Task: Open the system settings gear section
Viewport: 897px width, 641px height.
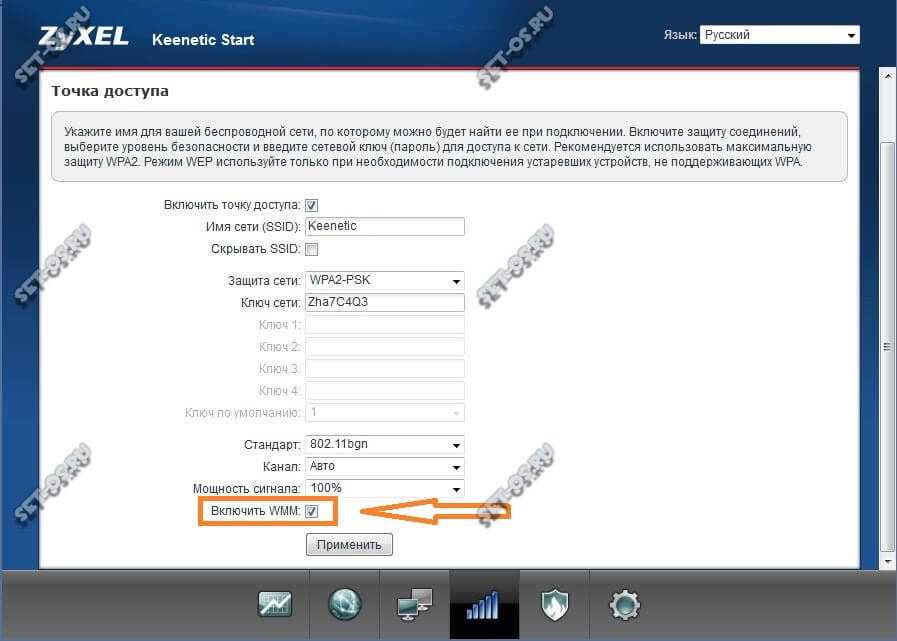Action: pyautogui.click(x=624, y=604)
